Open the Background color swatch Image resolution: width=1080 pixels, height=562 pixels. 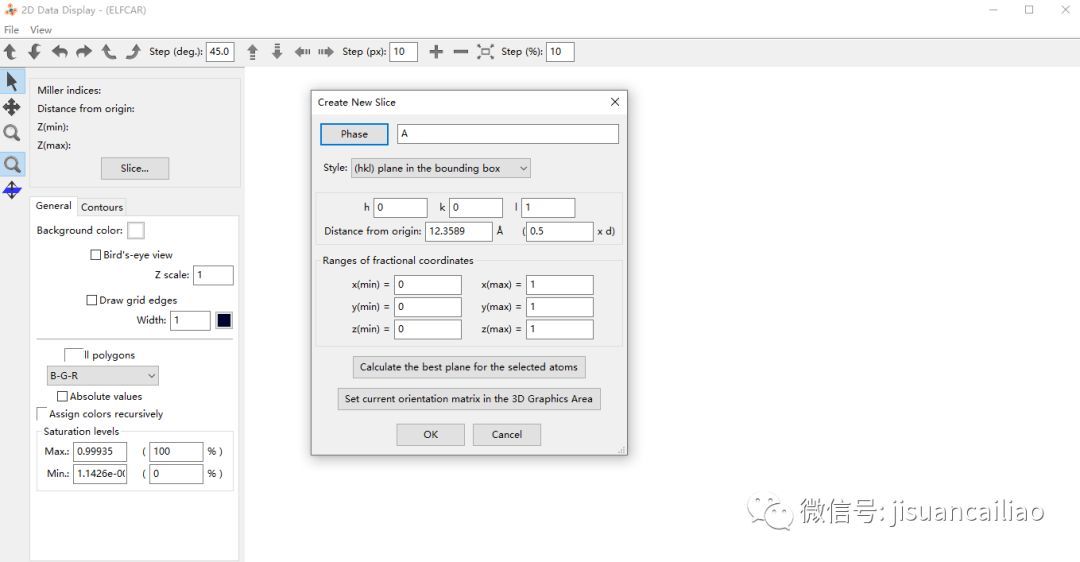(x=136, y=231)
